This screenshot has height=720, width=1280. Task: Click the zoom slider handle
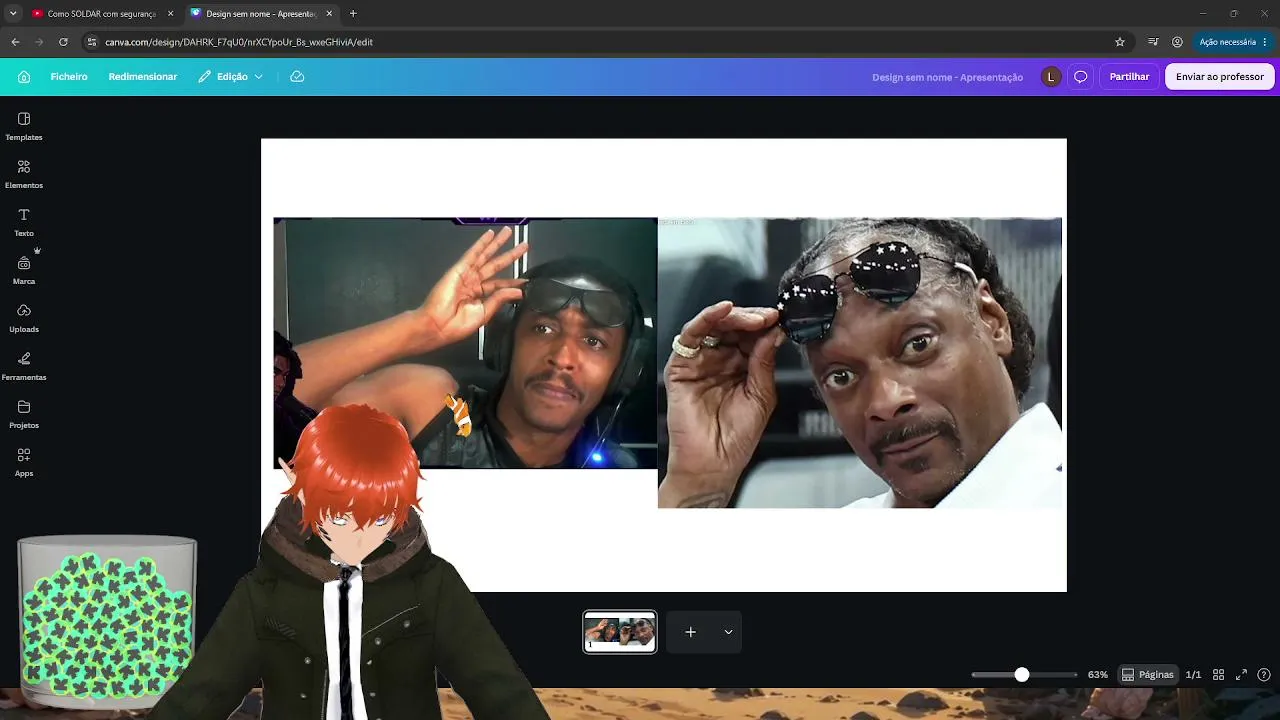click(x=1021, y=675)
